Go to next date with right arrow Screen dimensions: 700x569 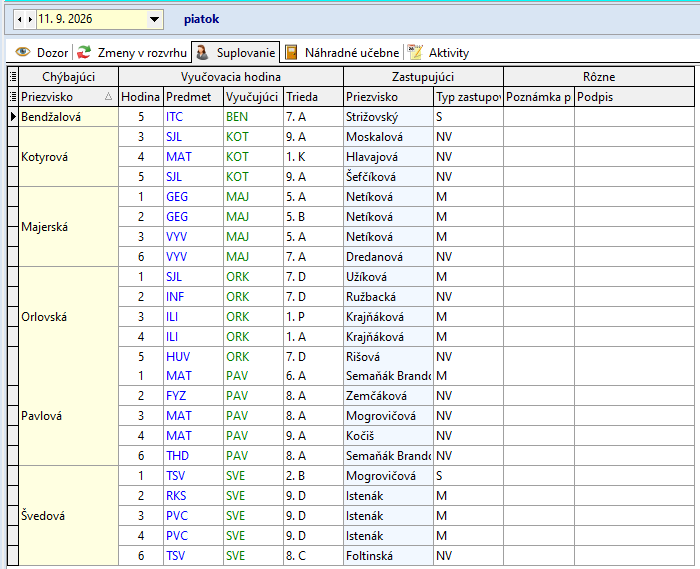[x=30, y=19]
